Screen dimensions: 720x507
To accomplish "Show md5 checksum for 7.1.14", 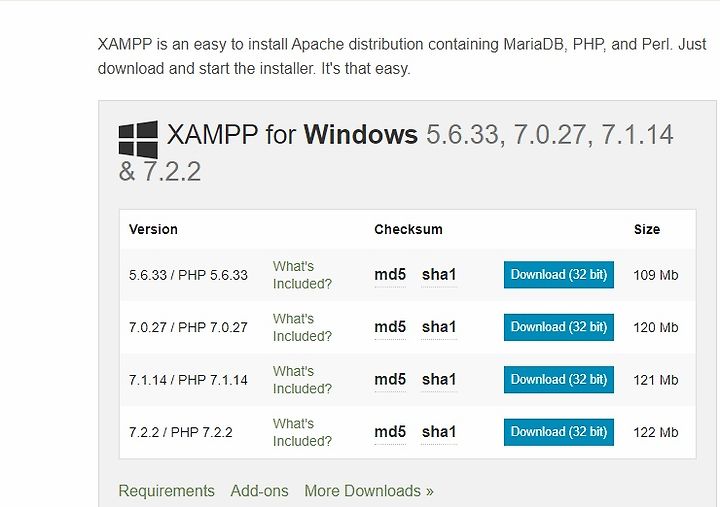I will point(390,379).
